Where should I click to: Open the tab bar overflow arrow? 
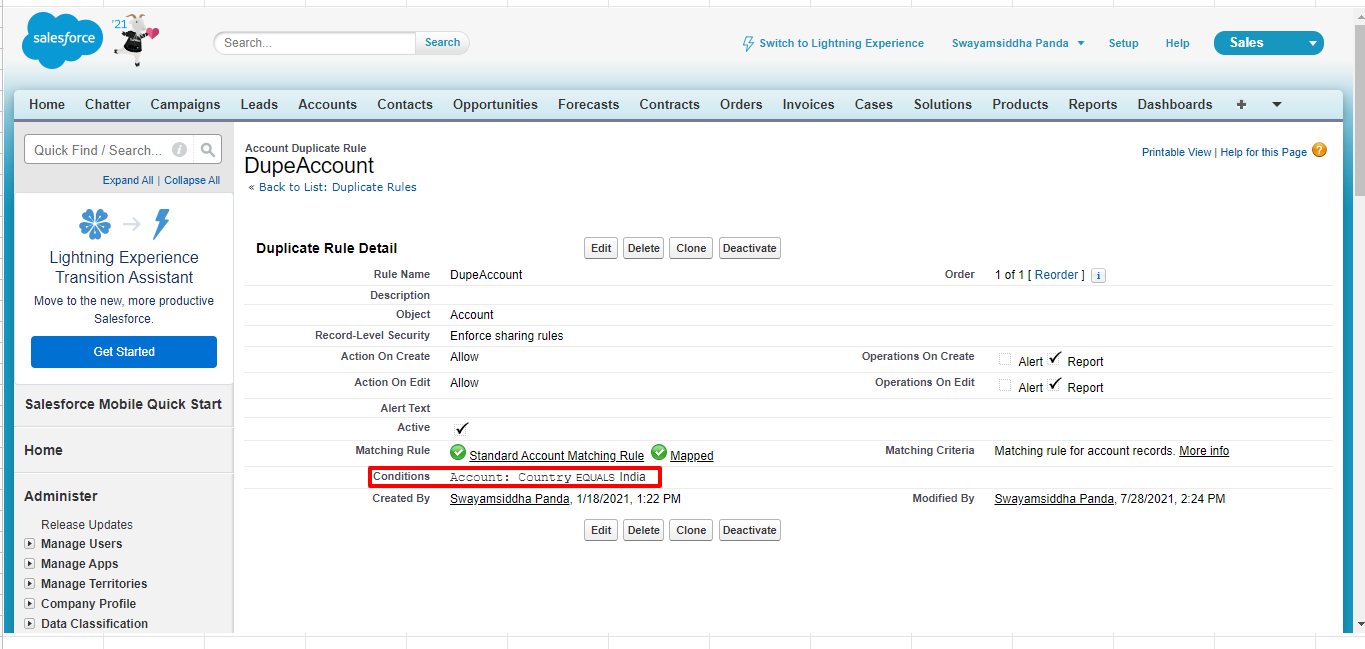pos(1276,104)
